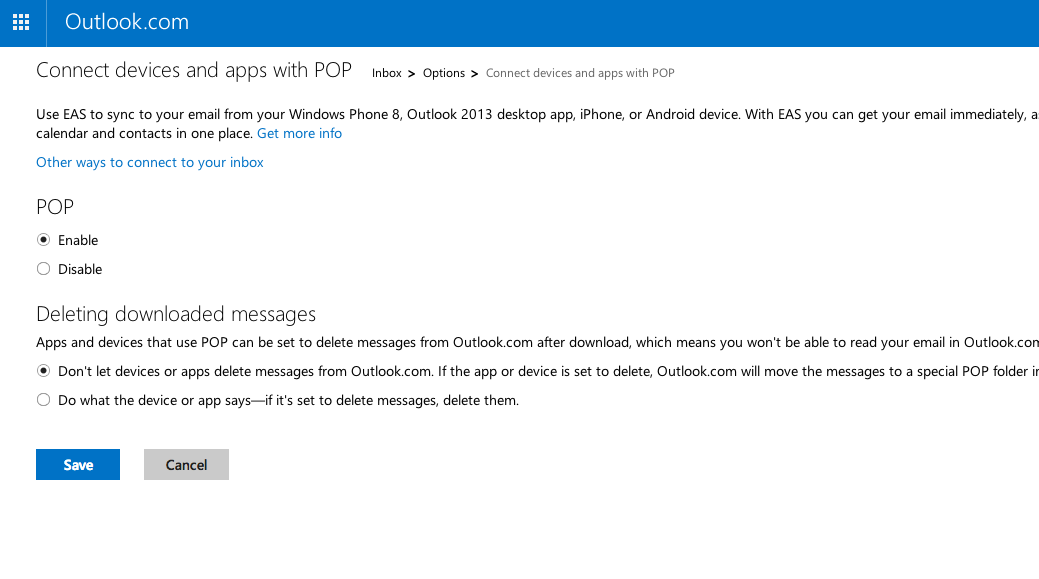
Task: Click the Deleting downloaded messages heading
Action: 176,314
